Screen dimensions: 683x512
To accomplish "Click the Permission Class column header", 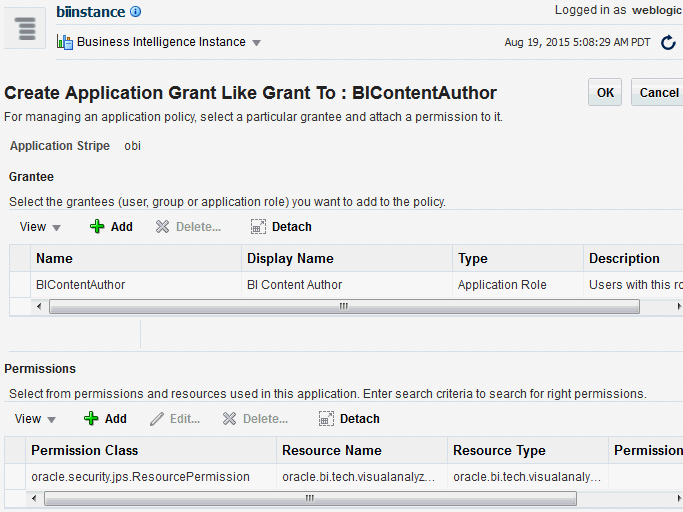I will coord(151,450).
